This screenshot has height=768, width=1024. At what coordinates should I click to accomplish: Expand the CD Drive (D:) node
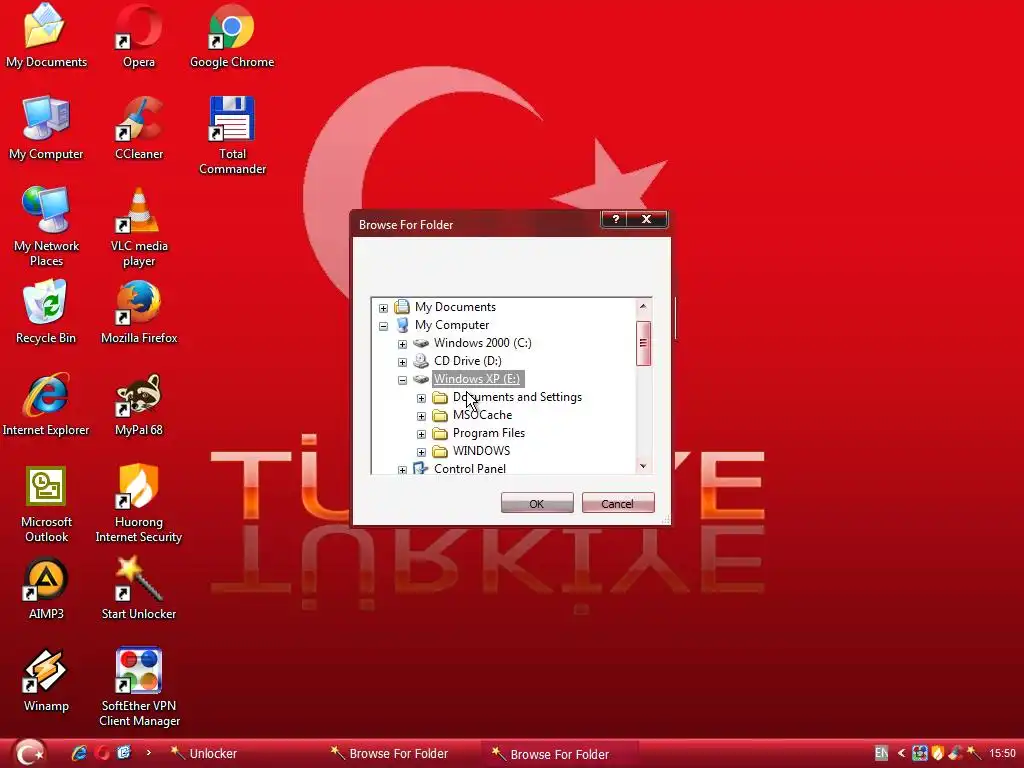click(402, 362)
